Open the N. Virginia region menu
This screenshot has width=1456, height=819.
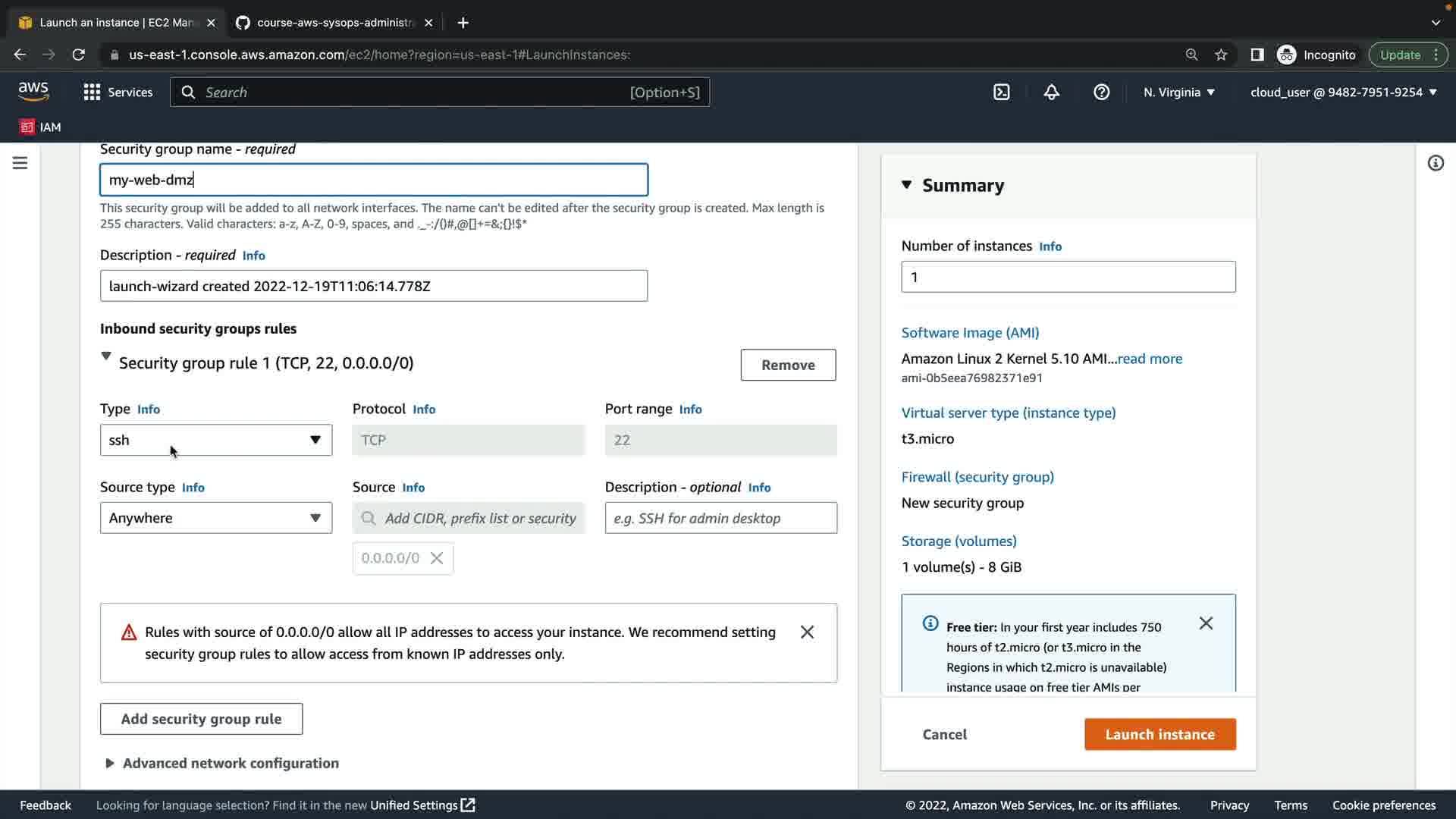1178,92
